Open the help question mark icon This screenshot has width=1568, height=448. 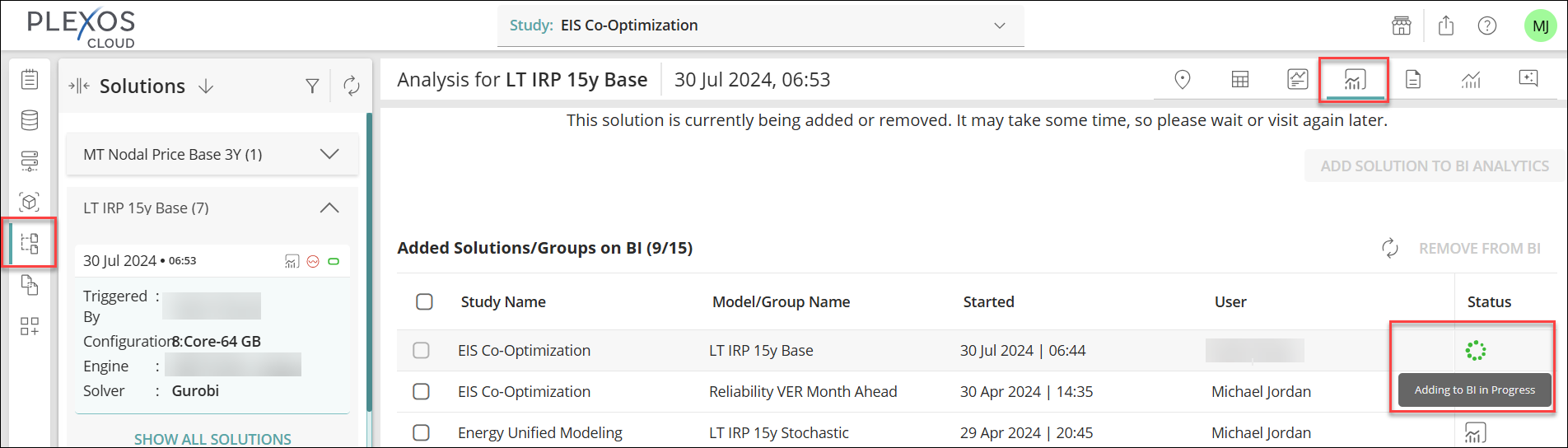coord(1487,26)
